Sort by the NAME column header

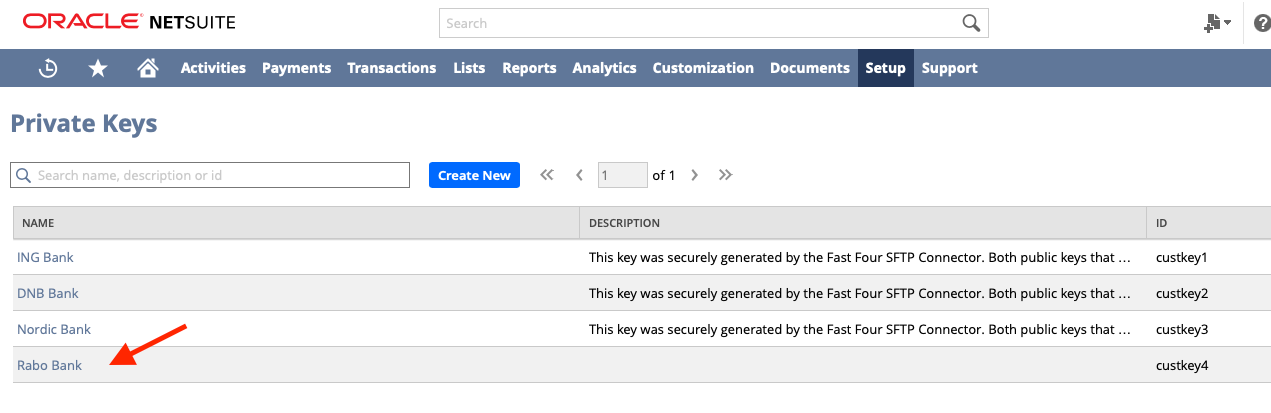click(x=296, y=223)
